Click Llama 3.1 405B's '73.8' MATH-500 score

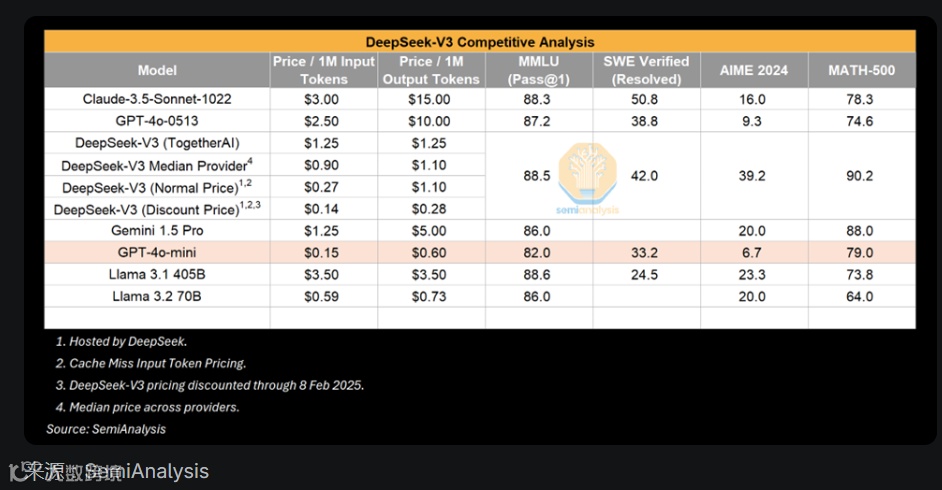[860, 274]
